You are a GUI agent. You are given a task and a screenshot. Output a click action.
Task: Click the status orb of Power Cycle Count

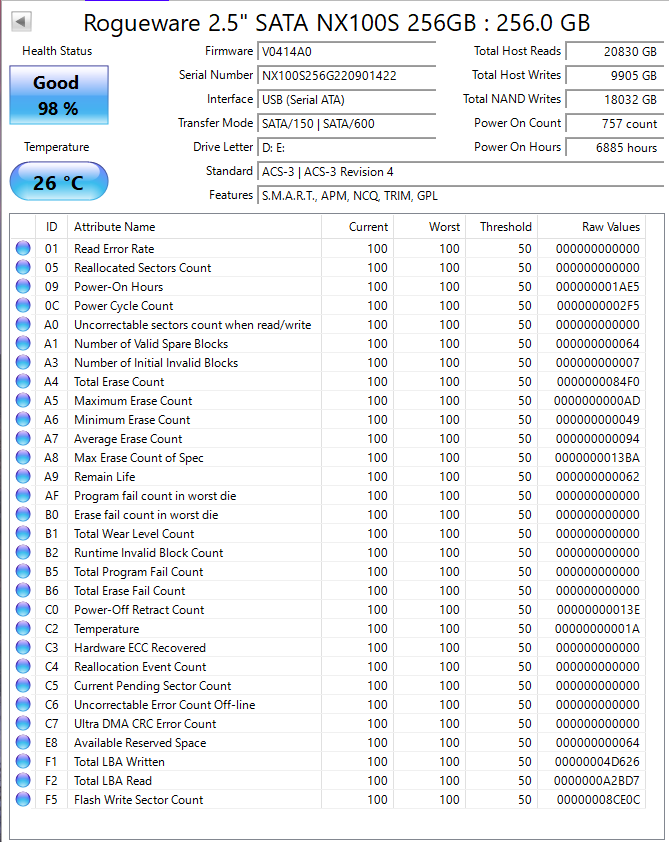[x=23, y=305]
